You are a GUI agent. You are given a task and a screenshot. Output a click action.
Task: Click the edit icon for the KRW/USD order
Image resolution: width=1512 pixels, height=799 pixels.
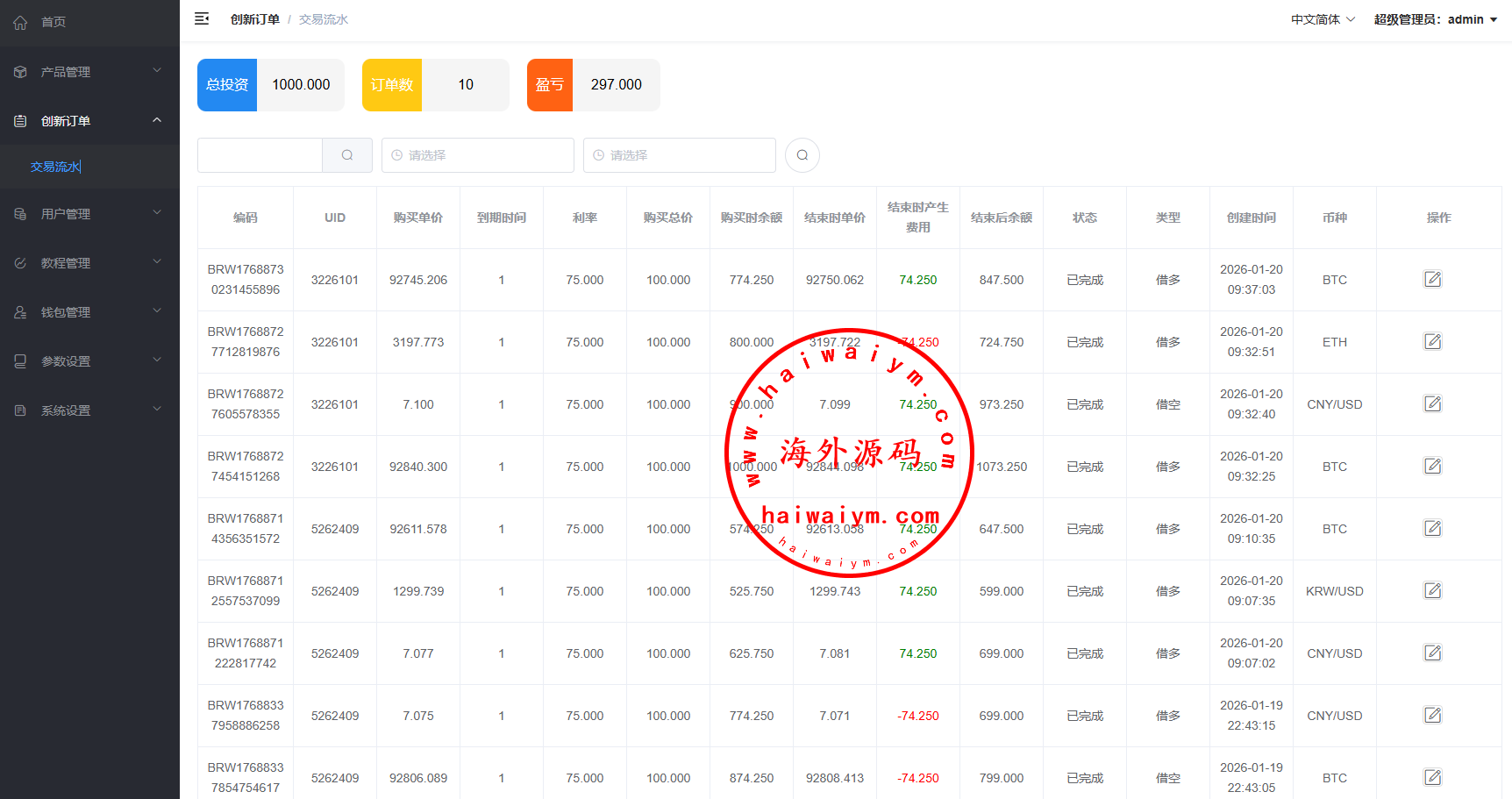(x=1432, y=591)
